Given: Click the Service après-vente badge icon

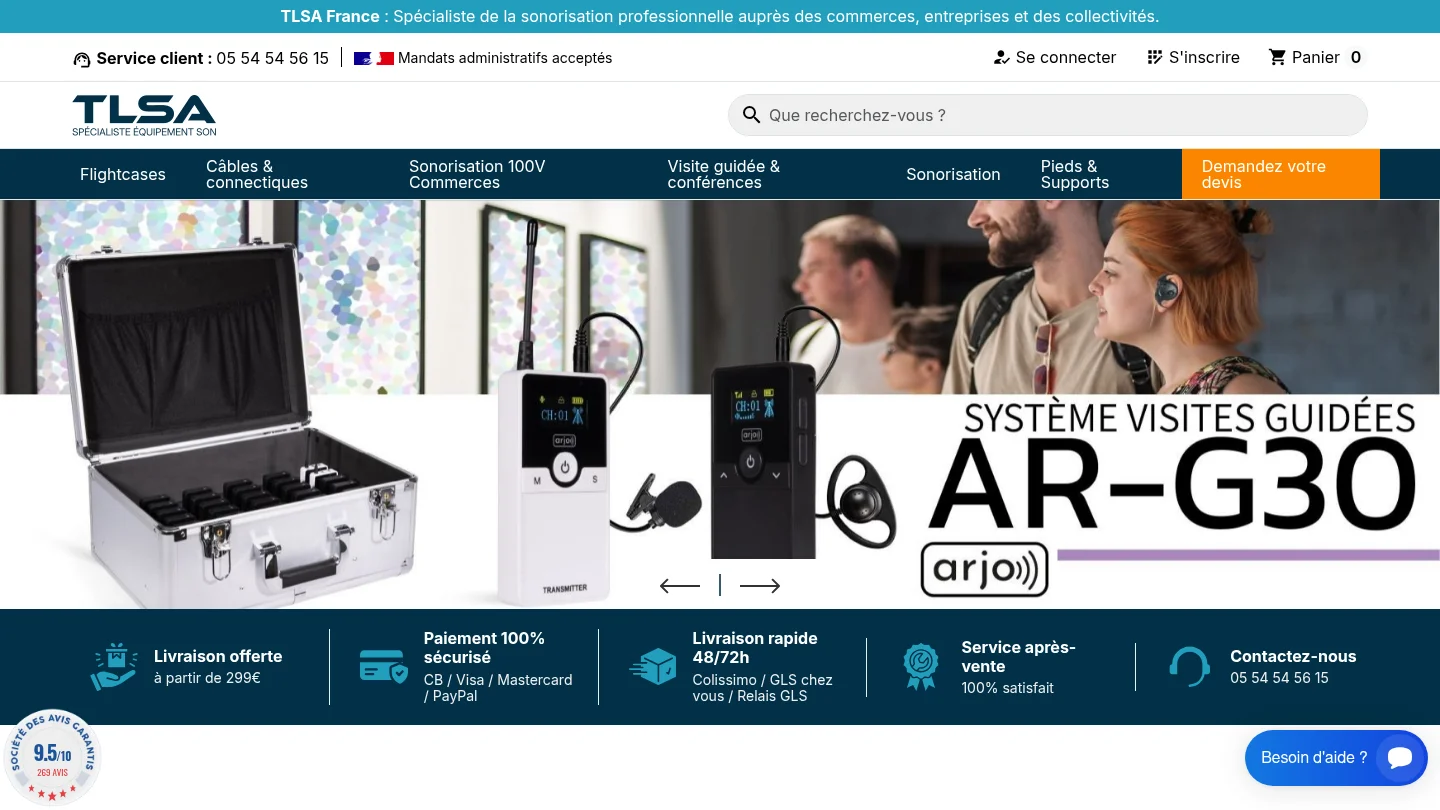Looking at the screenshot, I should [921, 667].
